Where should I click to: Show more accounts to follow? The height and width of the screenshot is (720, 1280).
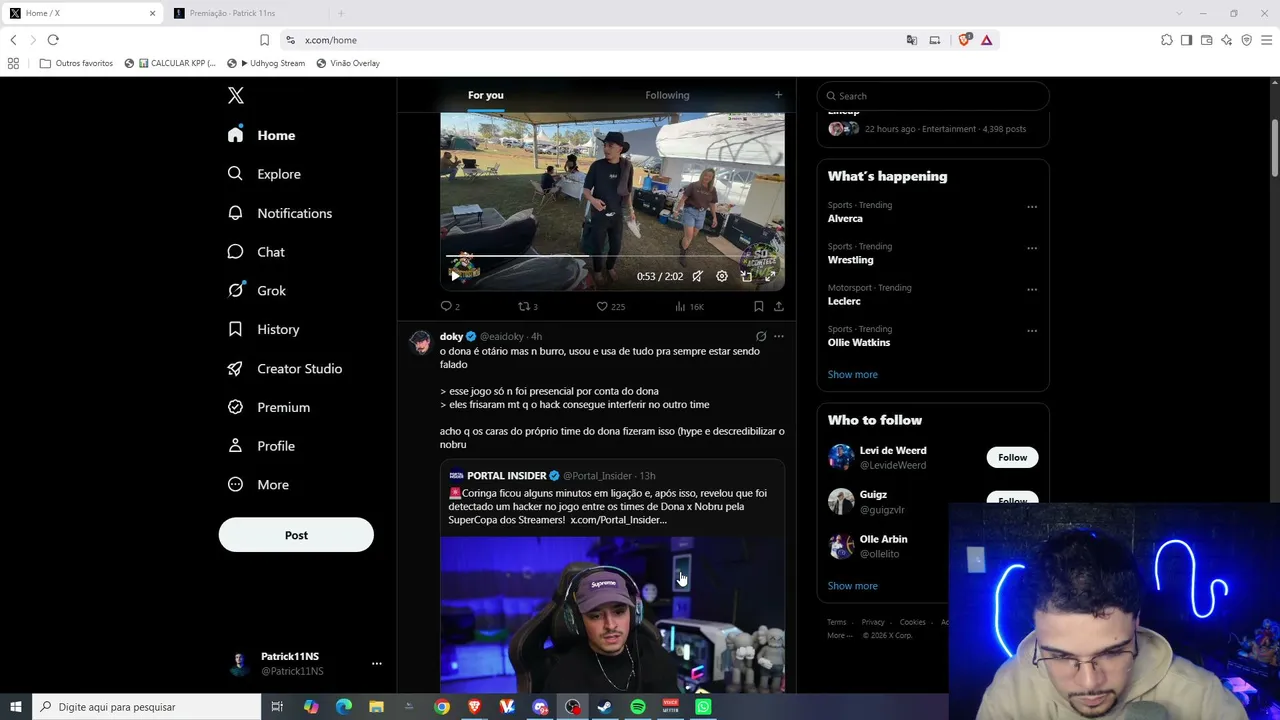pyautogui.click(x=853, y=586)
